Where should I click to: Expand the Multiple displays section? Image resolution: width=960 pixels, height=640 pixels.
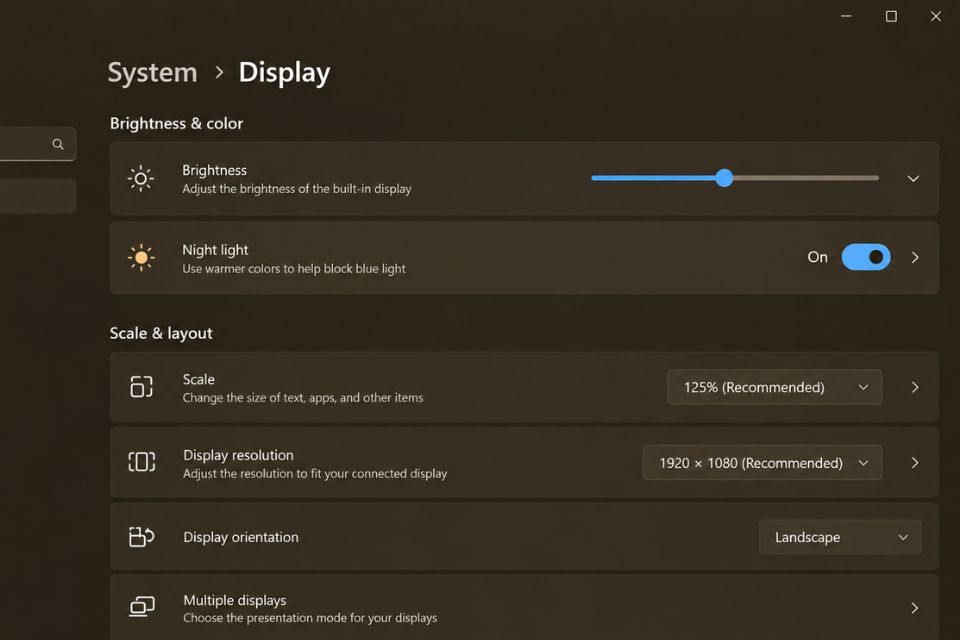(915, 608)
